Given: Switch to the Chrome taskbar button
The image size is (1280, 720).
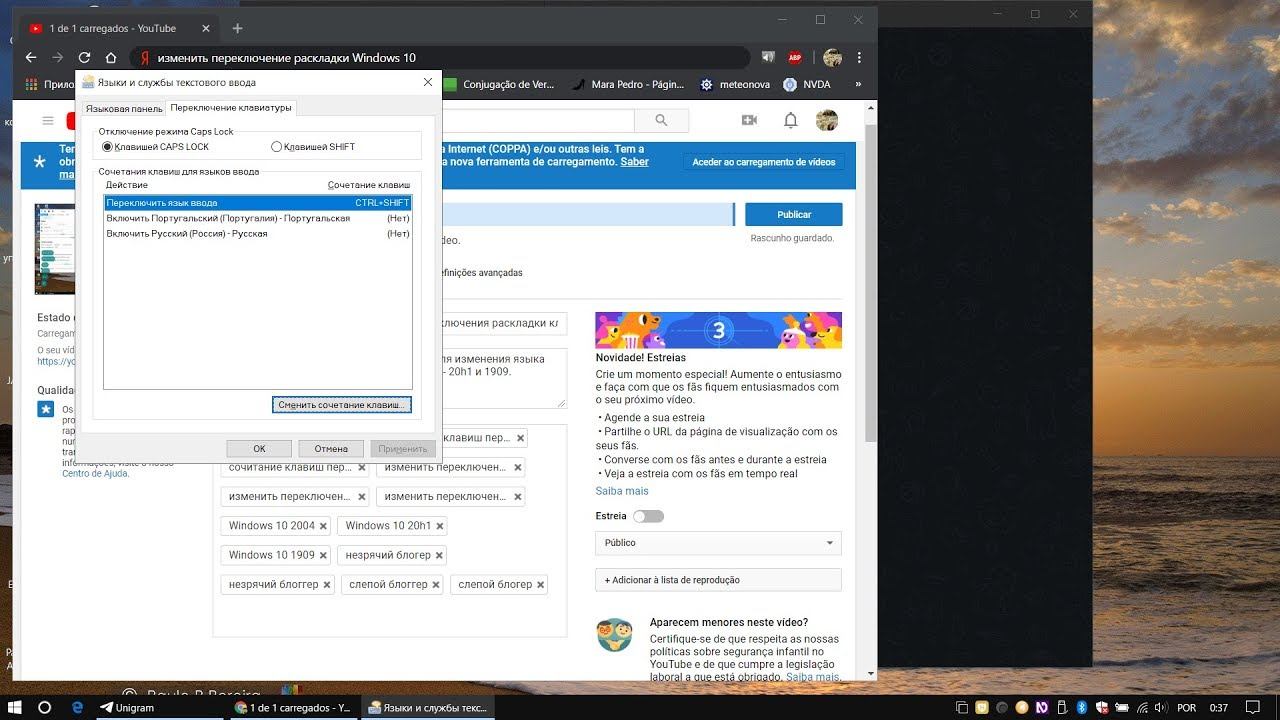Looking at the screenshot, I should pos(291,707).
